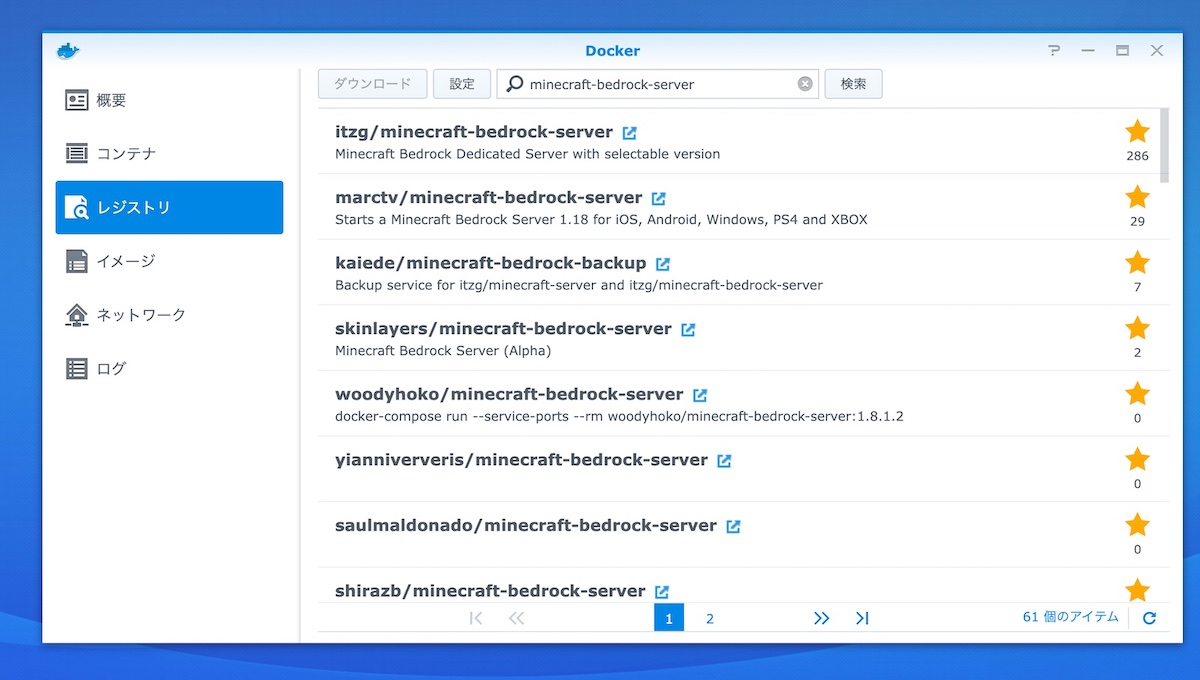Open the コンテナ container section
Viewport: 1200px width, 680px height.
[x=169, y=154]
